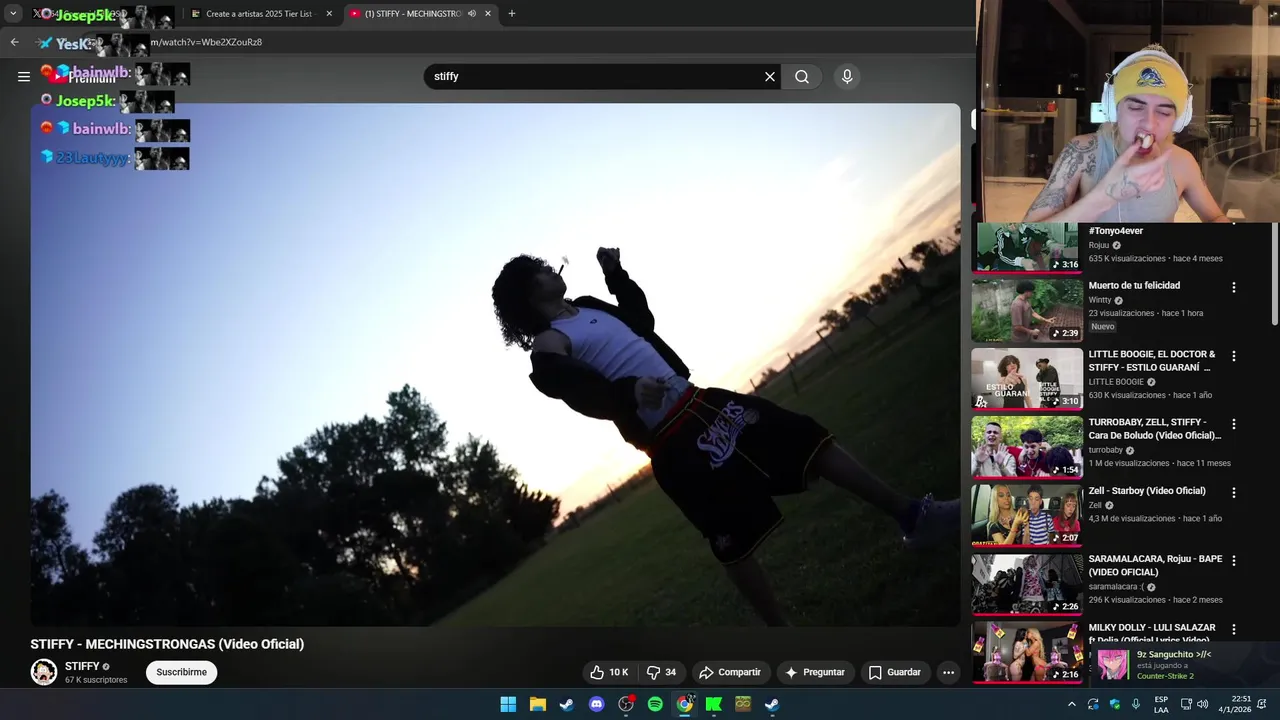The height and width of the screenshot is (720, 1280).
Task: Click the address bar URL
Action: click(206, 42)
